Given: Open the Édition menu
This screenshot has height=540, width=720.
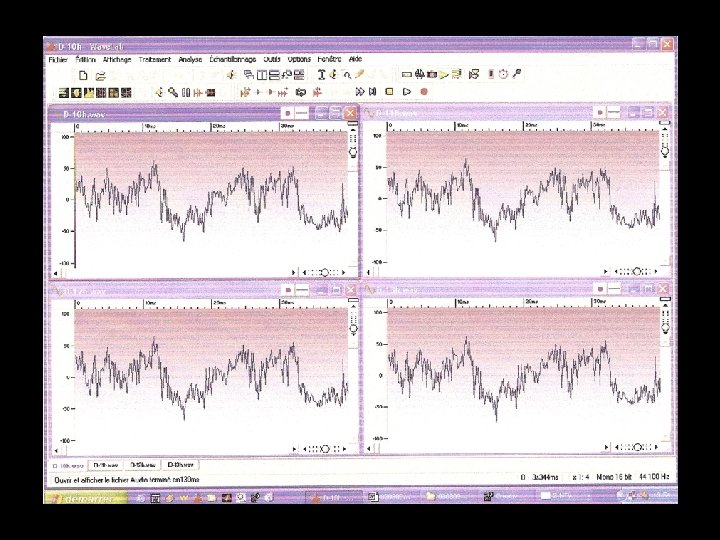Looking at the screenshot, I should click(x=85, y=60).
